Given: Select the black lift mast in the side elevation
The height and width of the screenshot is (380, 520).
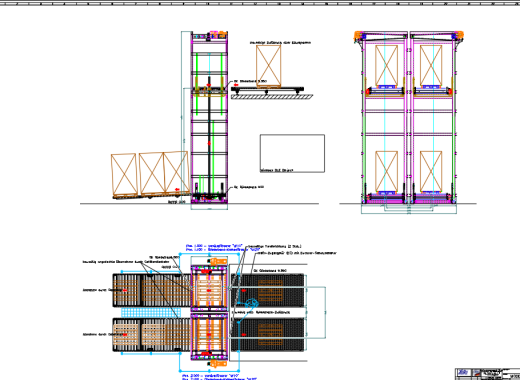Looking at the screenshot, I should [210, 137].
